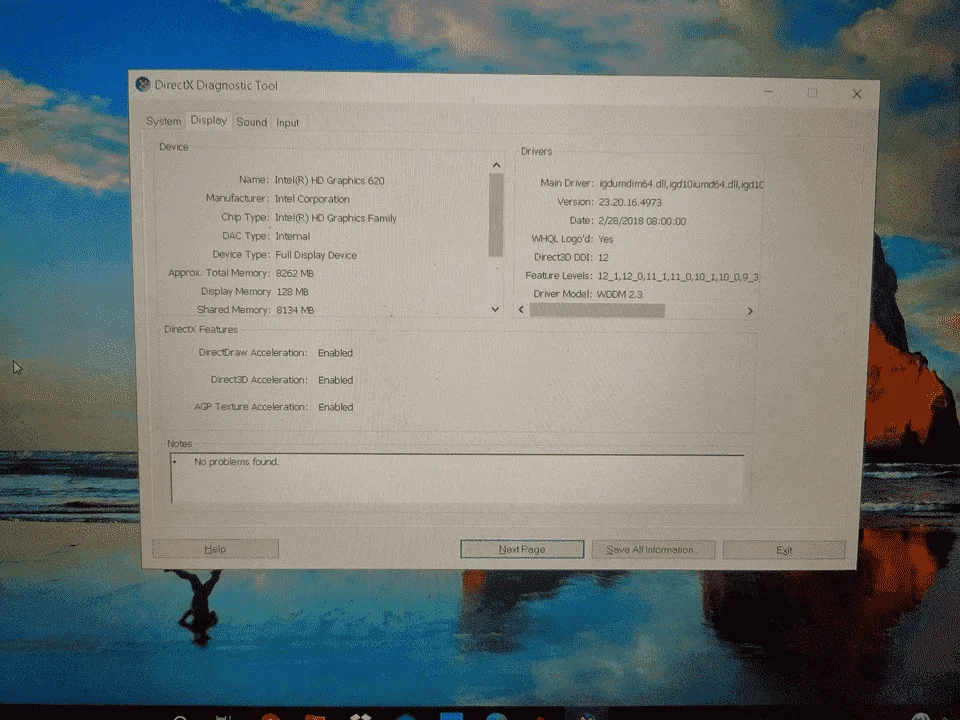Click the DAC Type value 'Internal'

click(293, 236)
